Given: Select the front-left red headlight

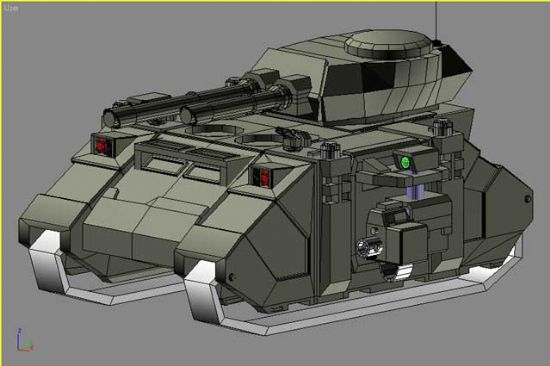Looking at the screenshot, I should pos(102,145).
